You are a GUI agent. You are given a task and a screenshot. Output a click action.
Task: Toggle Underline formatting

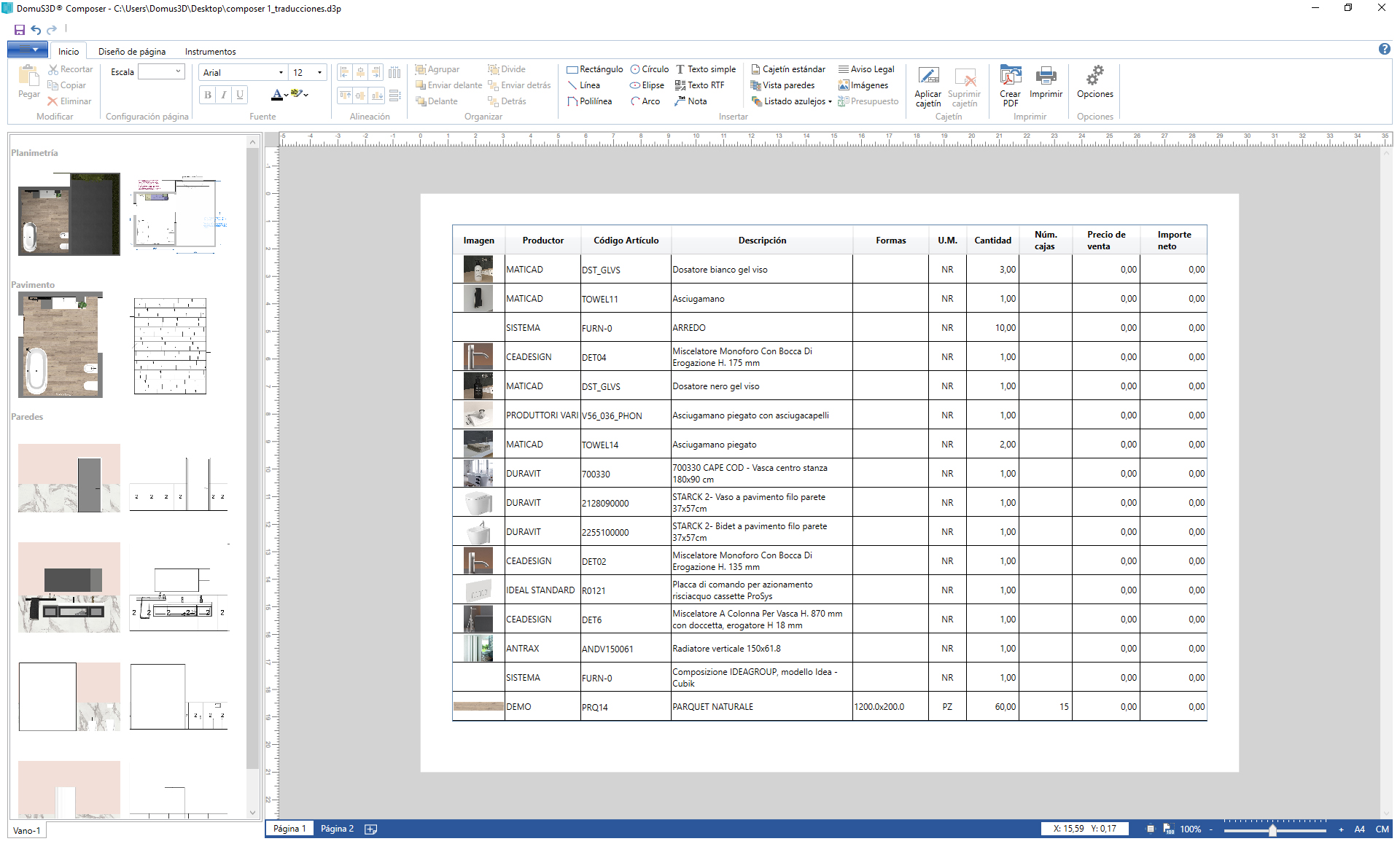tap(239, 95)
